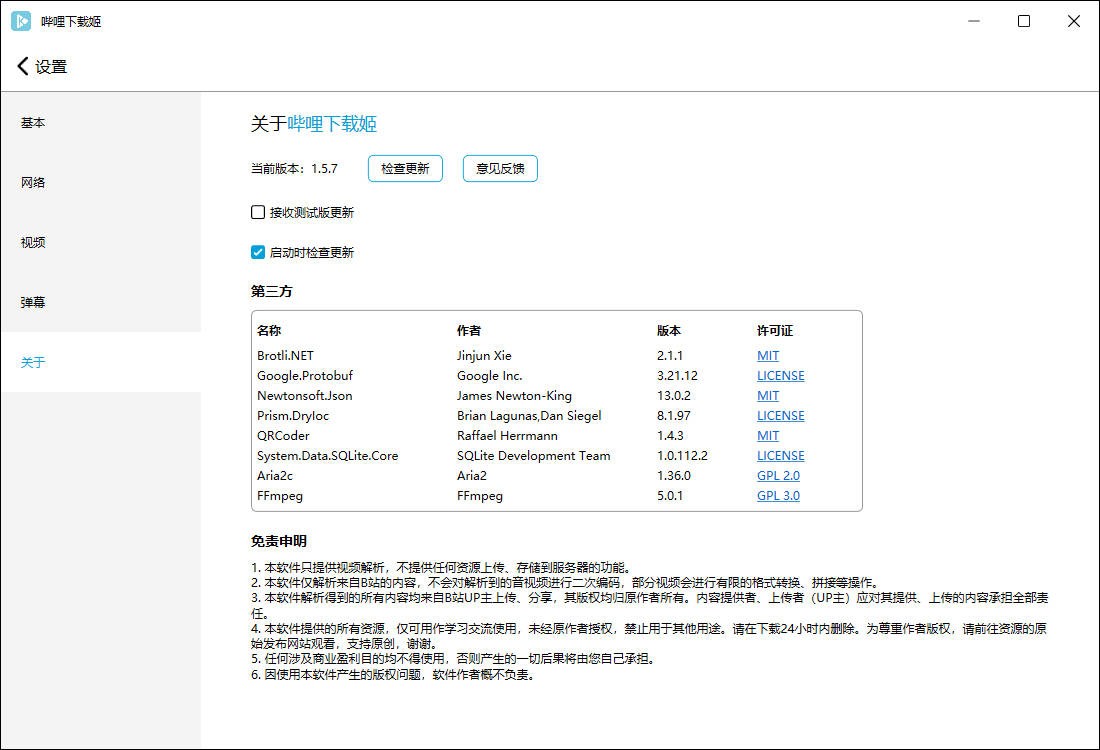This screenshot has height=750, width=1100.
Task: Click the version 5.0.1 cell
Action: point(670,495)
